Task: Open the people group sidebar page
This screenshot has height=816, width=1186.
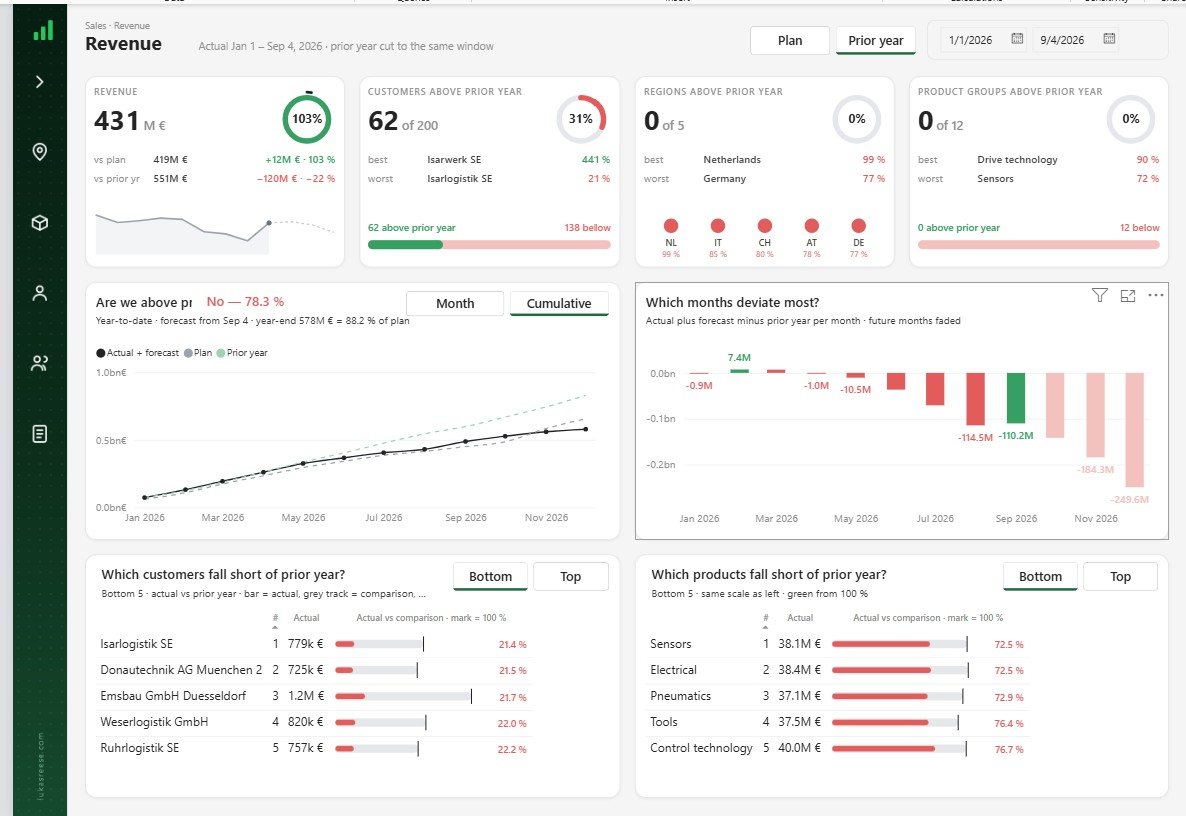Action: click(x=40, y=364)
